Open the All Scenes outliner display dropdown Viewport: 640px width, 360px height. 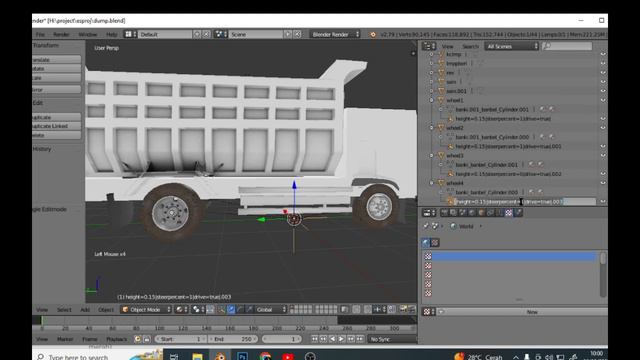[511, 46]
